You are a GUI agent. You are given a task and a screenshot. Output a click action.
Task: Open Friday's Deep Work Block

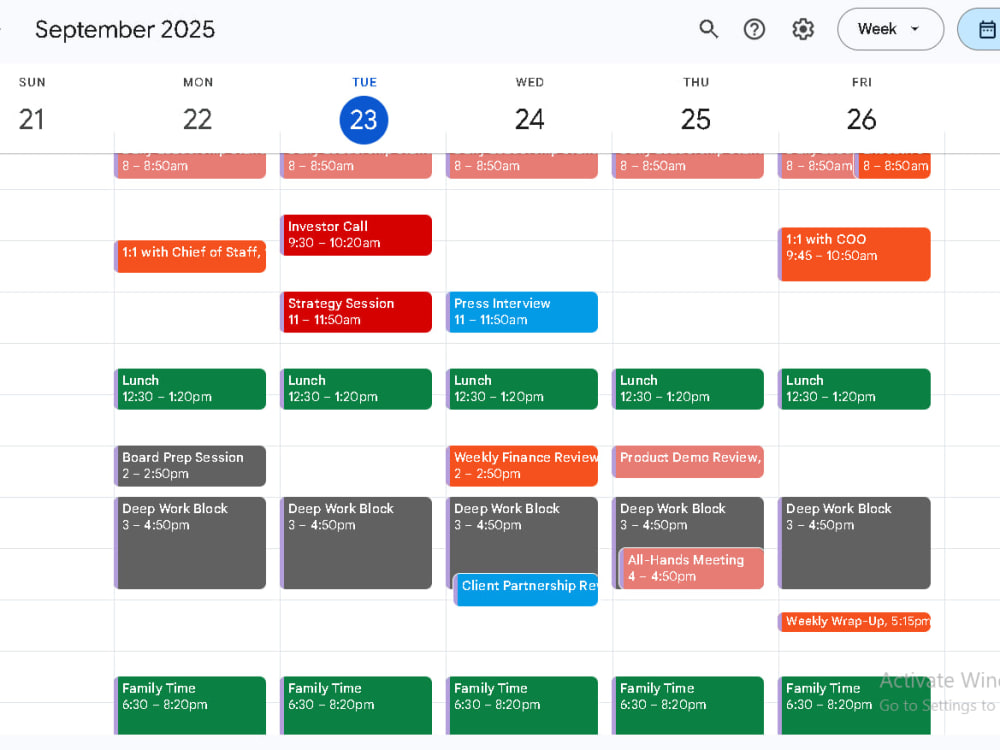(855, 543)
